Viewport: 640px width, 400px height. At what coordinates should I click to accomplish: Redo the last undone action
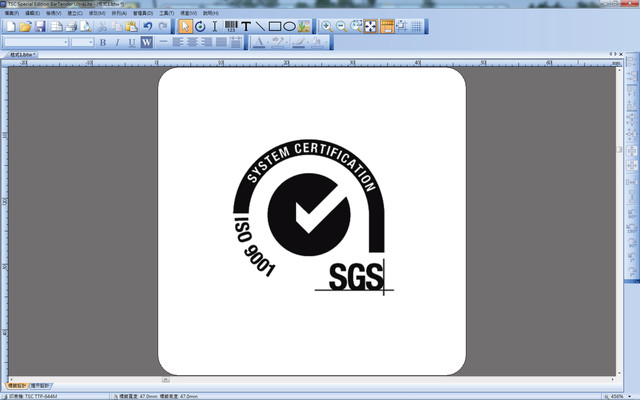coord(163,27)
